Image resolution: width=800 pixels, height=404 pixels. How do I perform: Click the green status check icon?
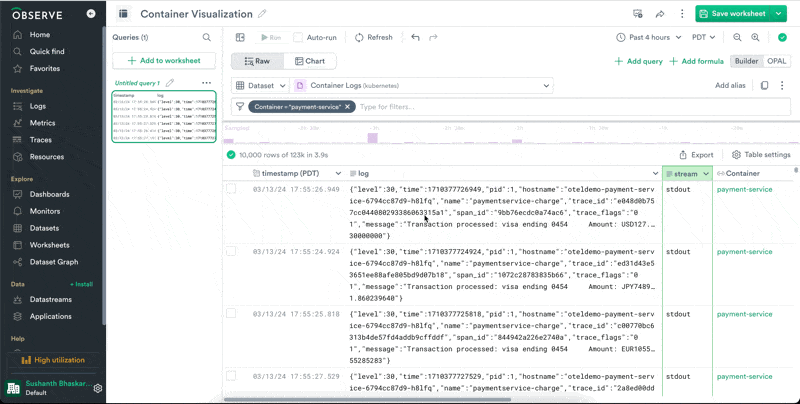(x=782, y=37)
